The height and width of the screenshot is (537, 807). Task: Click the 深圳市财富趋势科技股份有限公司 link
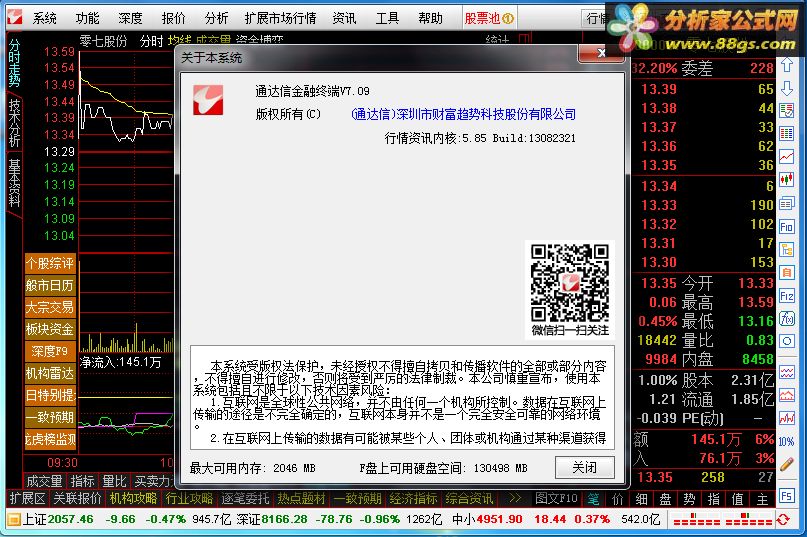(463, 114)
